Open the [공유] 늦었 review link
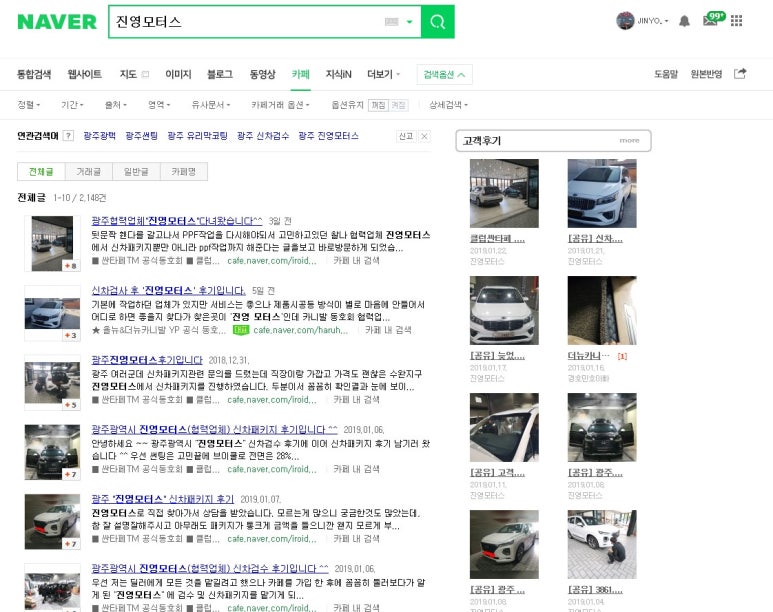The height and width of the screenshot is (612, 773). pyautogui.click(x=497, y=356)
